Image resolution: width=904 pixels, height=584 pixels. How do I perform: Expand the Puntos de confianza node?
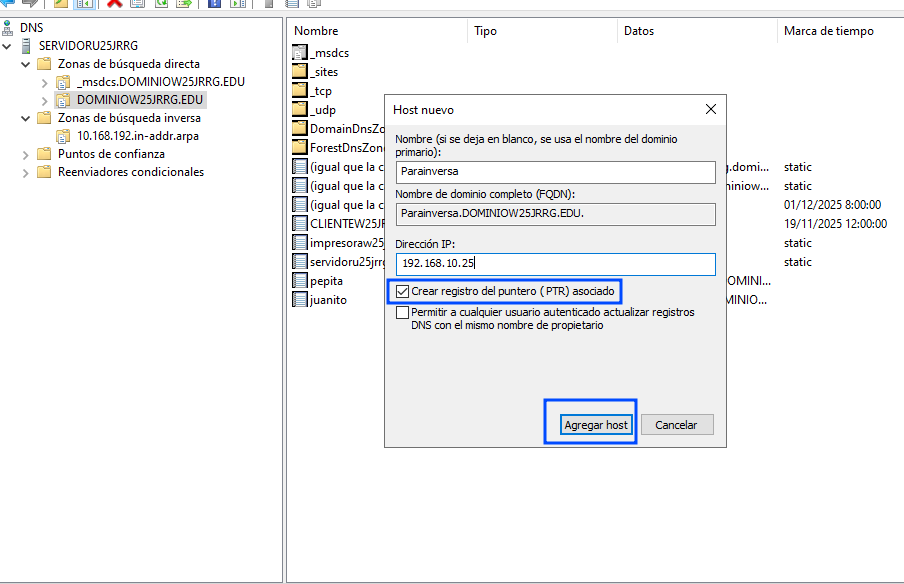[25, 155]
